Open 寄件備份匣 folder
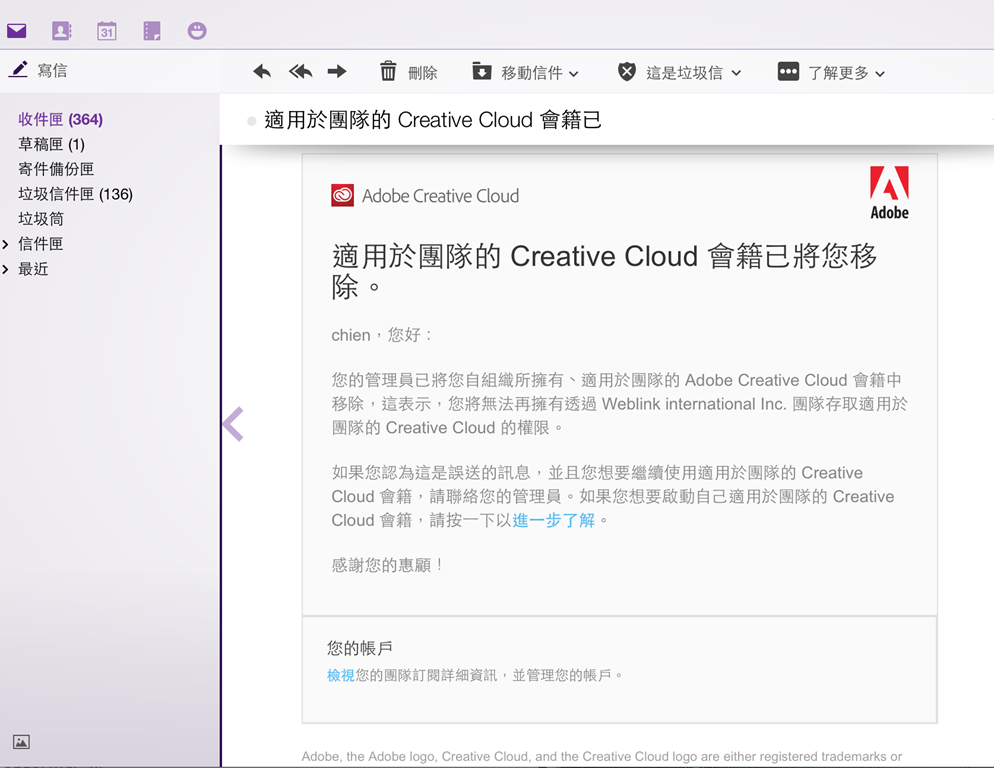994x768 pixels. (56, 169)
